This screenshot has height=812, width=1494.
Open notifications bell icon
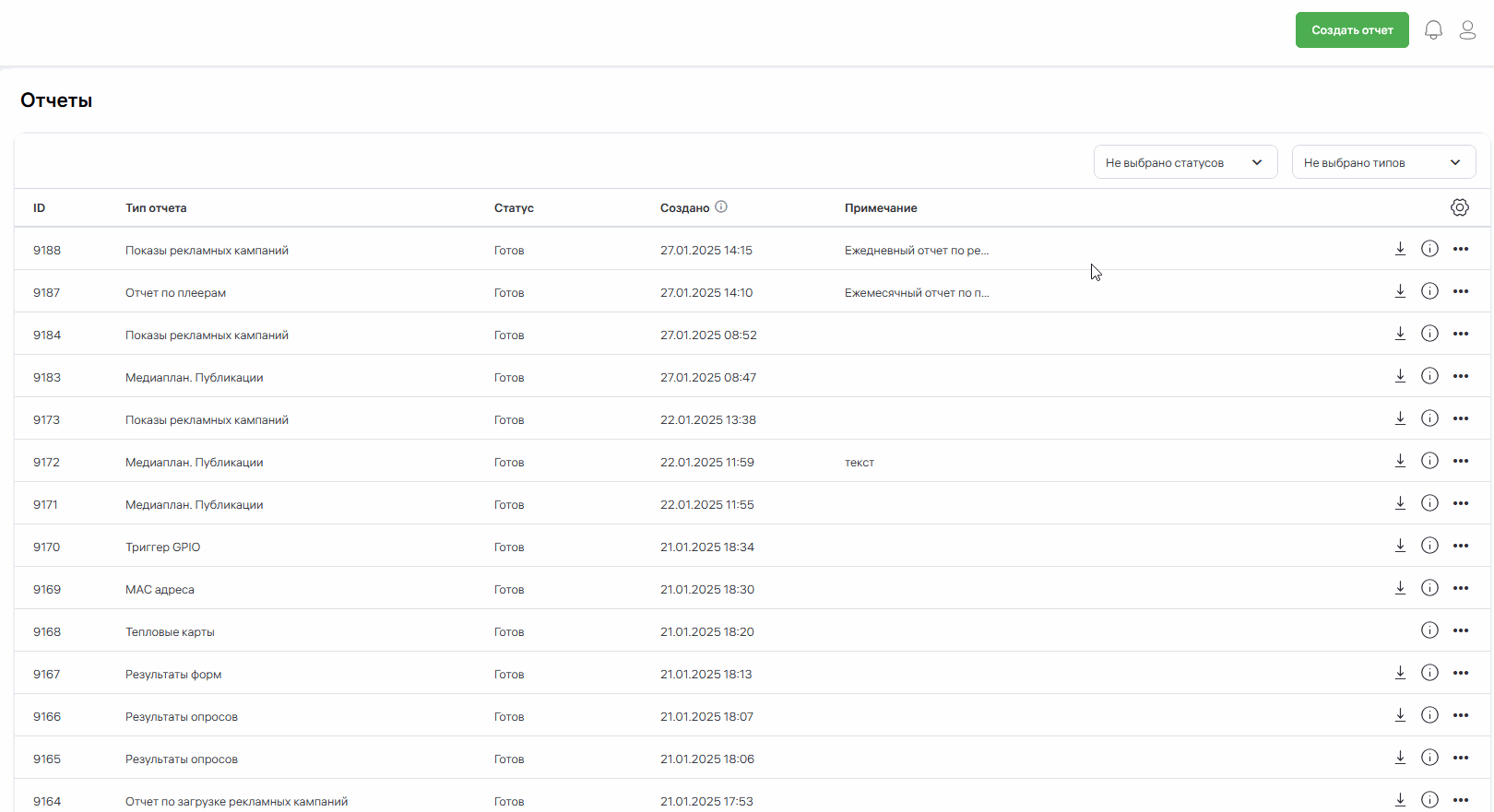(1433, 30)
